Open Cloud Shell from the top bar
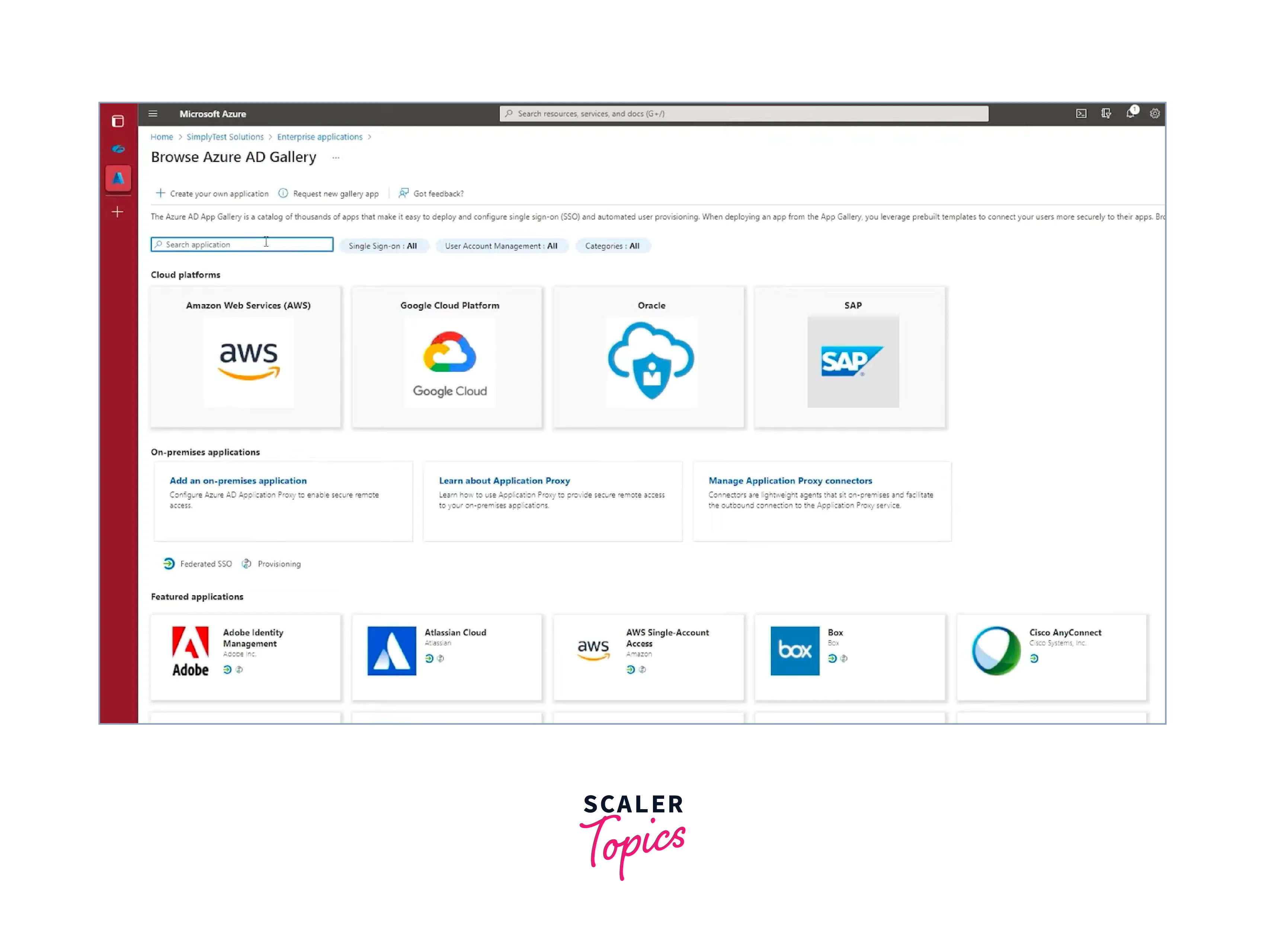1265x952 pixels. click(1081, 113)
